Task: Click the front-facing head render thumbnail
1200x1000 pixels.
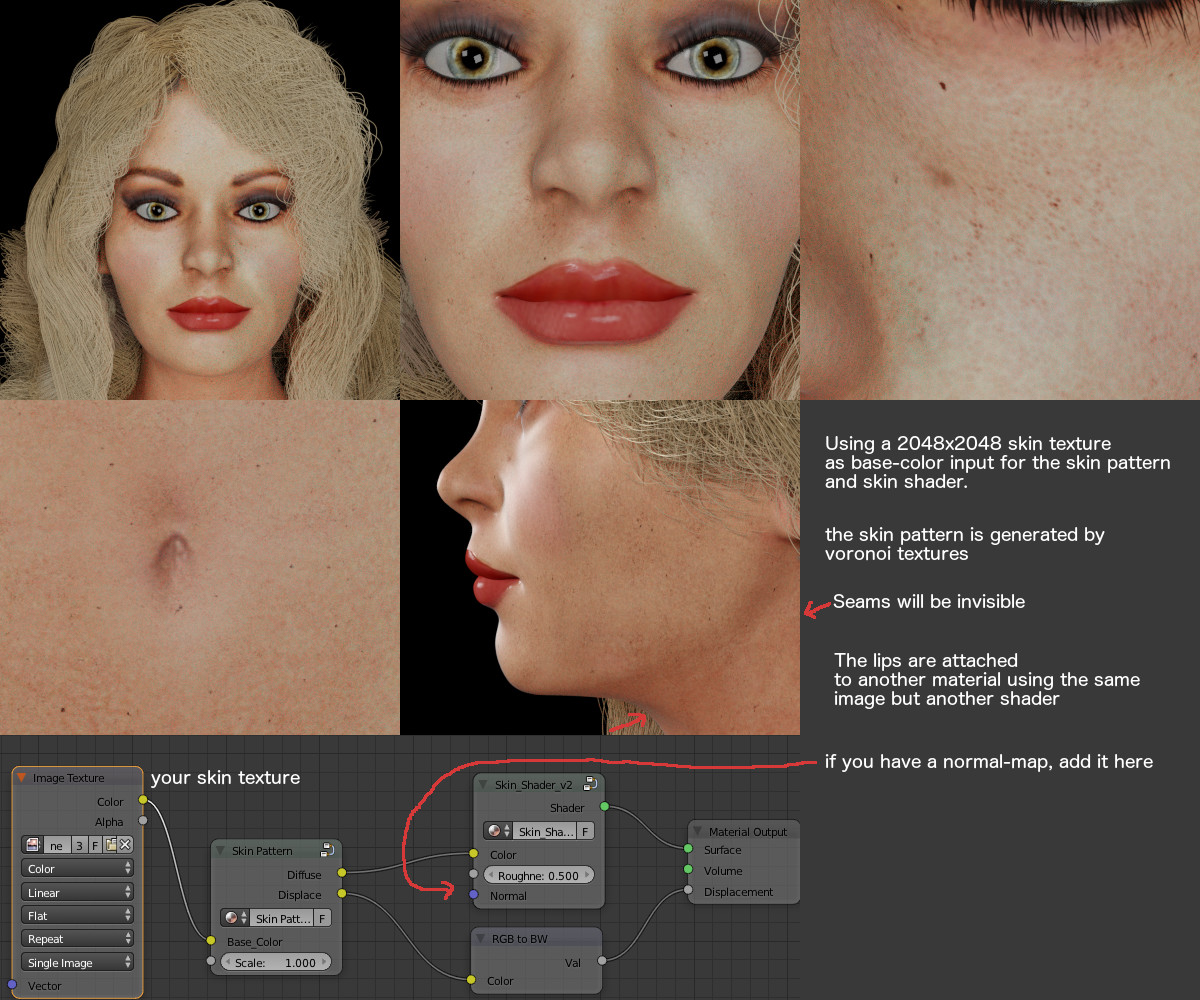Action: pos(200,200)
